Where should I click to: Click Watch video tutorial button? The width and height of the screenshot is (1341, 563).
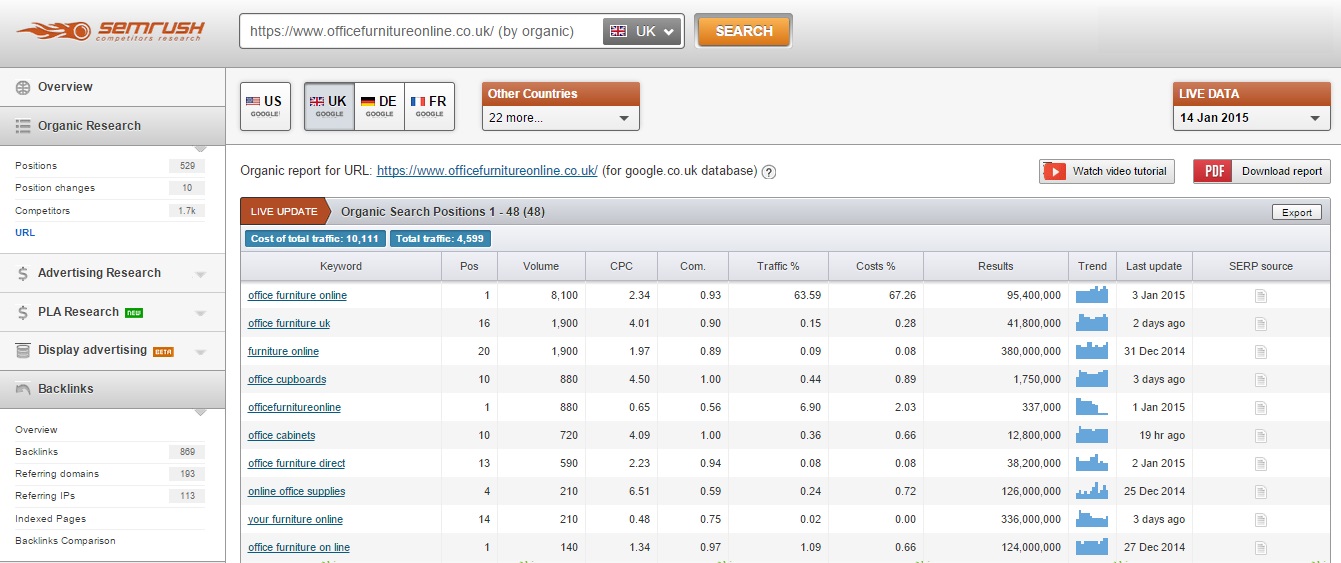click(1107, 171)
